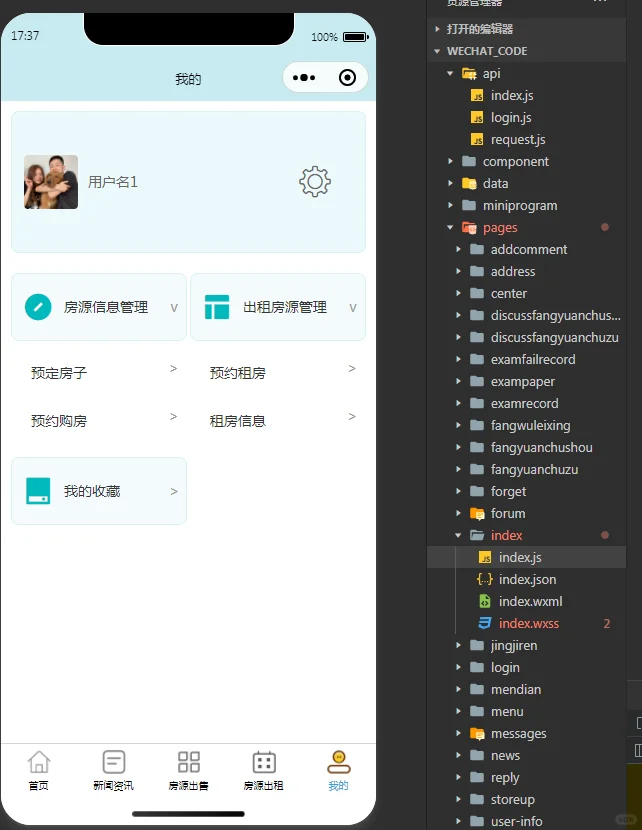Open index.wxml file
The height and width of the screenshot is (830, 642).
526,601
